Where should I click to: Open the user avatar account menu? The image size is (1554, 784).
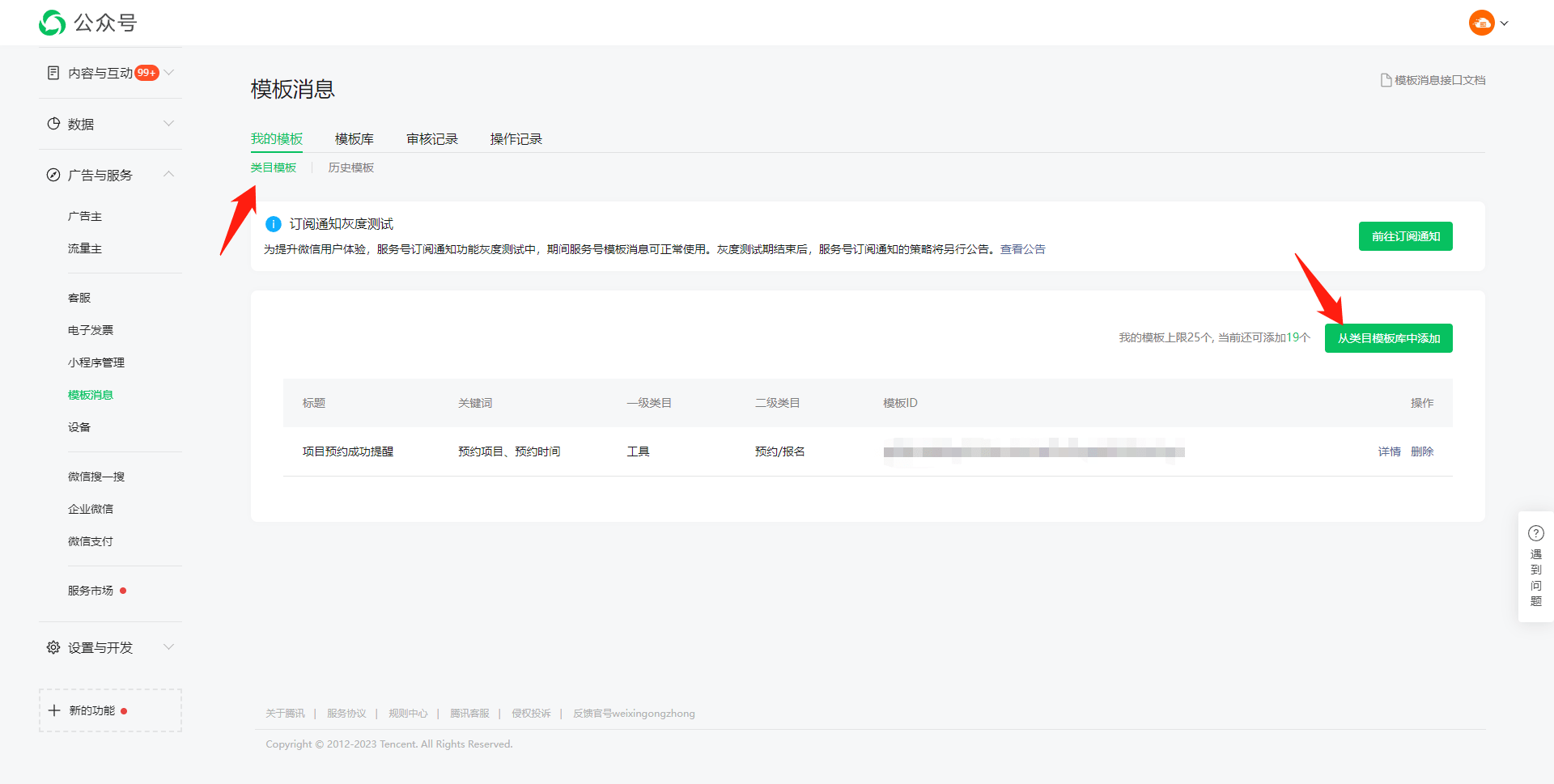(x=1481, y=23)
